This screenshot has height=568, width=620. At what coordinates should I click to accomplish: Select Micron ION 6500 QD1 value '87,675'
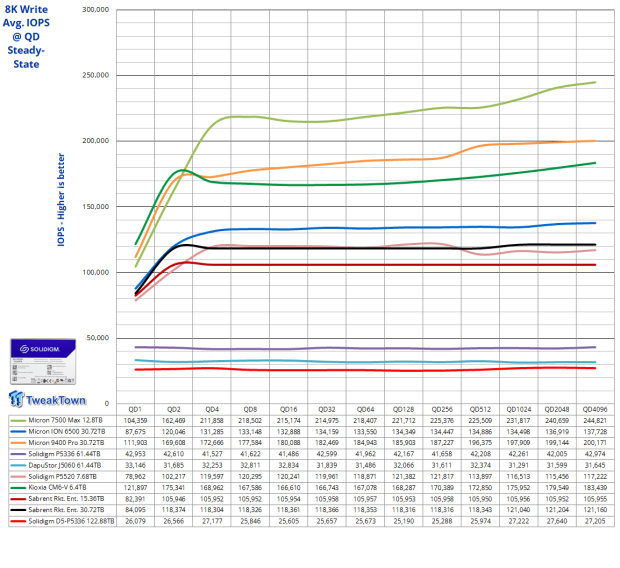pyautogui.click(x=135, y=431)
